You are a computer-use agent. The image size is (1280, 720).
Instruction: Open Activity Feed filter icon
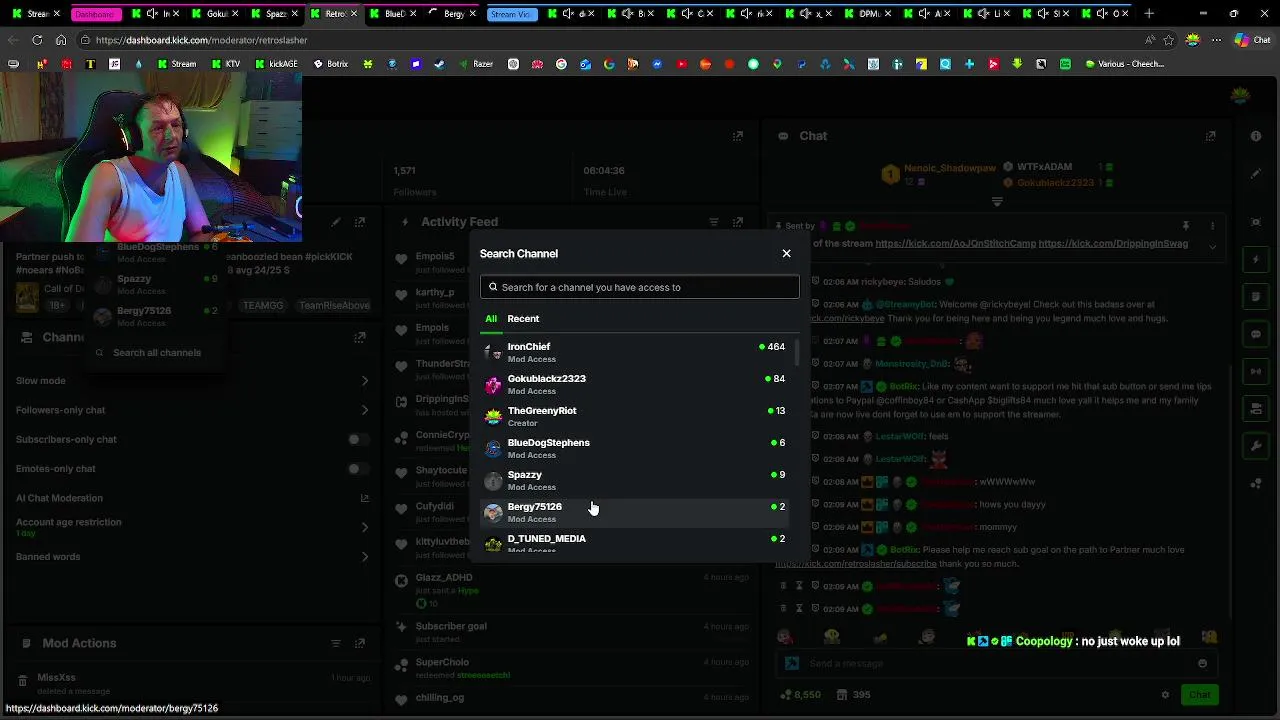[x=714, y=222]
